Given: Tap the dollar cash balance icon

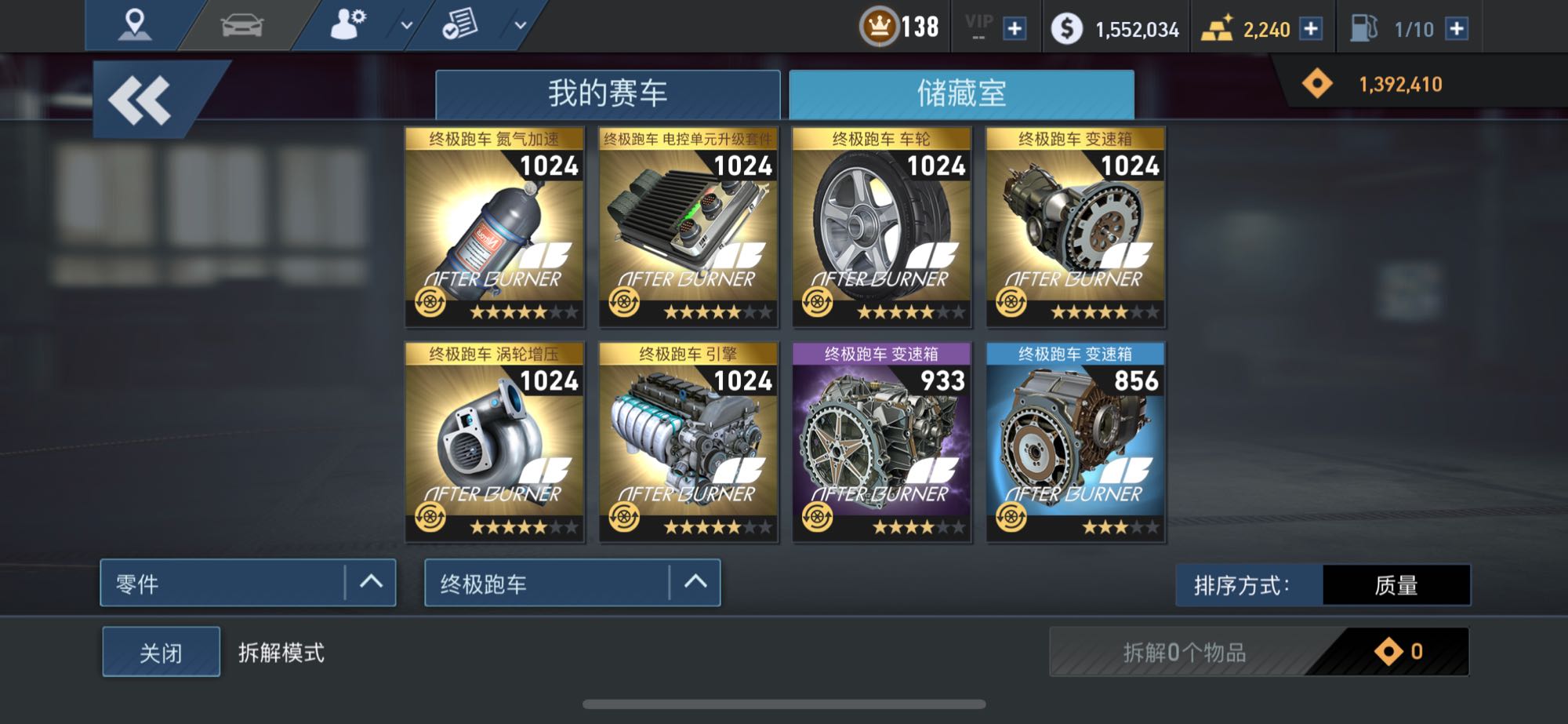Looking at the screenshot, I should [1066, 29].
